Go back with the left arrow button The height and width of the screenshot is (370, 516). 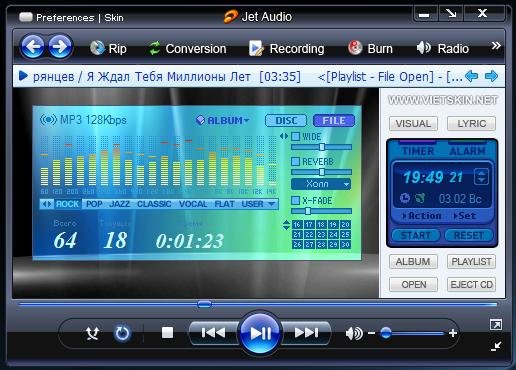point(33,47)
